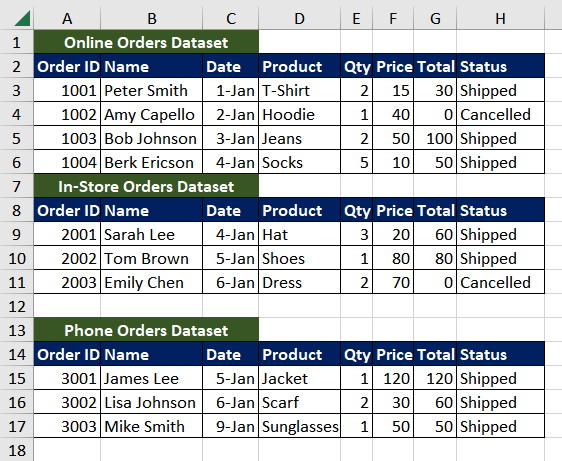Click the Scarf product cell
Image resolution: width=562 pixels, height=461 pixels.
pyautogui.click(x=299, y=402)
